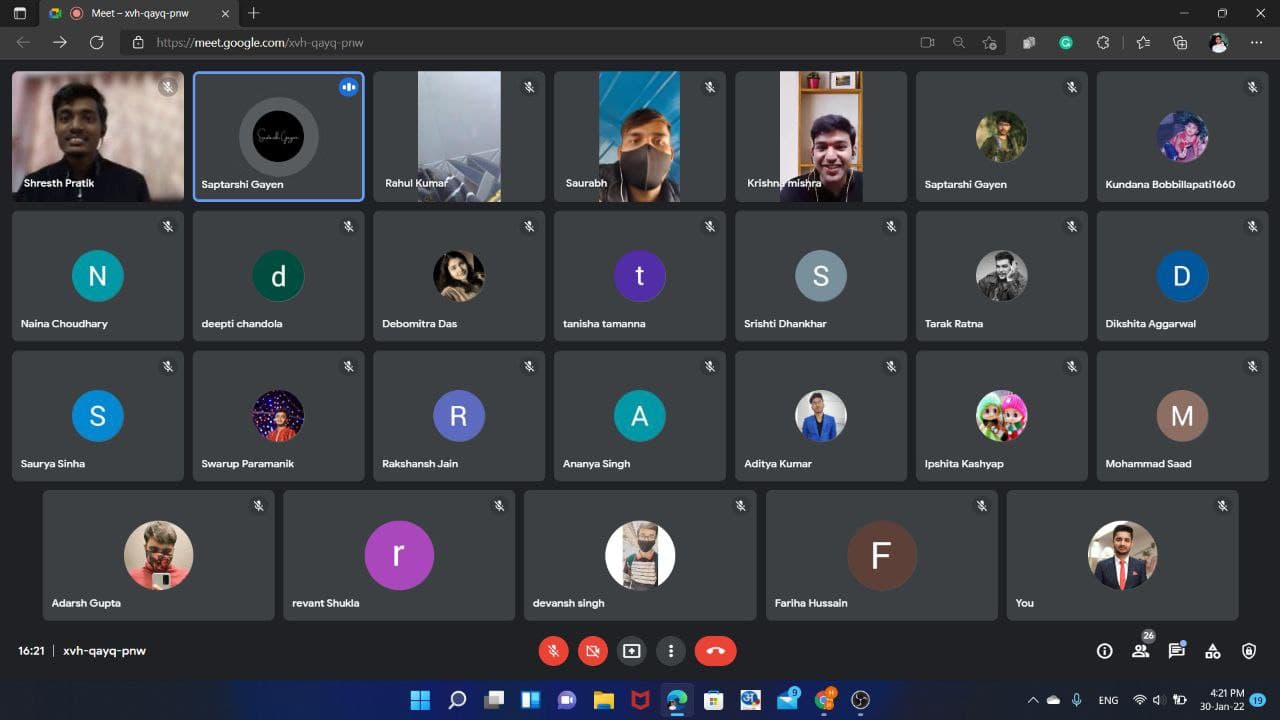Click the name label Rakshansh Jain
This screenshot has width=1280, height=720.
(420, 464)
